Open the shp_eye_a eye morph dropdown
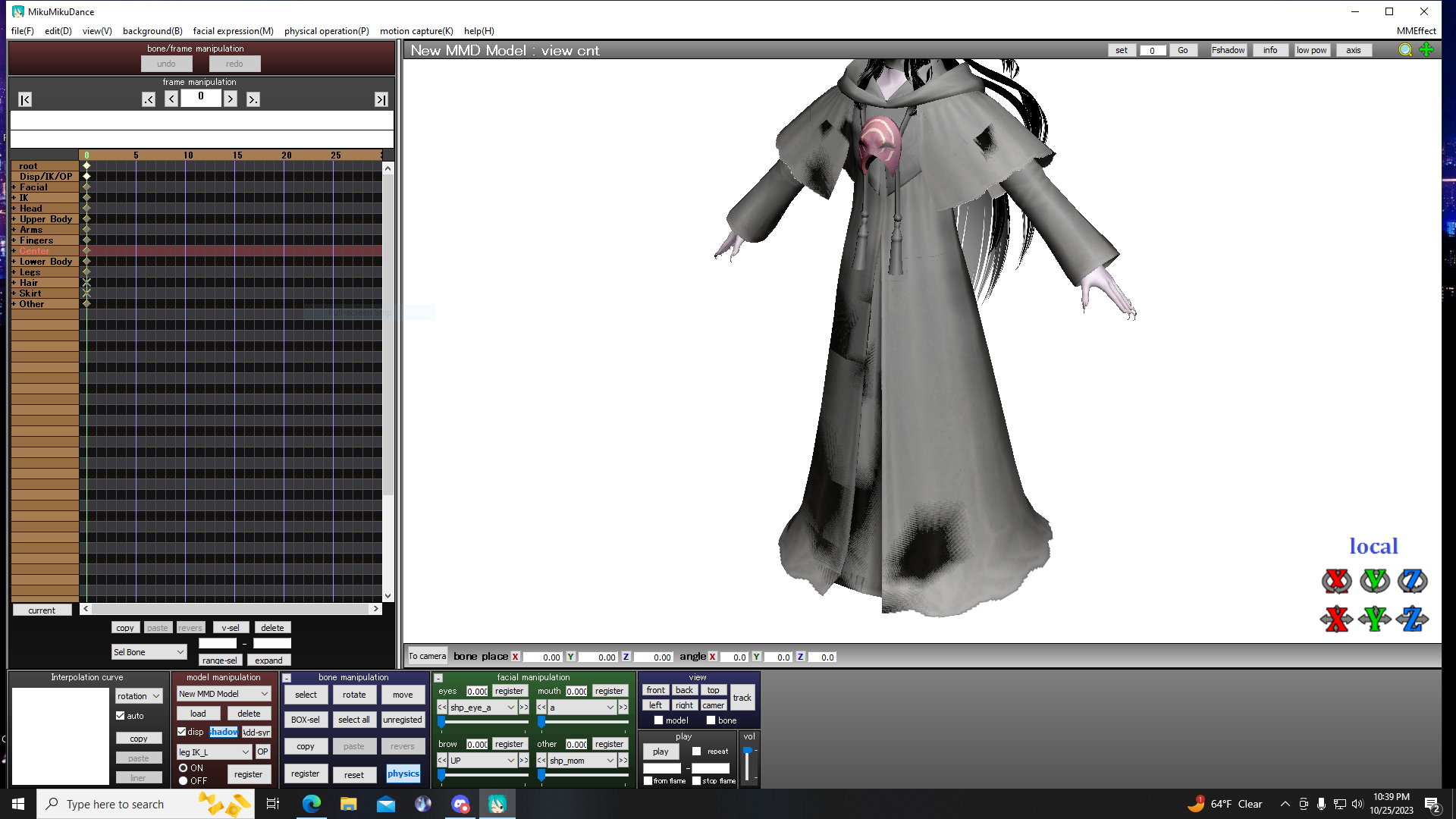The width and height of the screenshot is (1456, 819). (x=483, y=707)
